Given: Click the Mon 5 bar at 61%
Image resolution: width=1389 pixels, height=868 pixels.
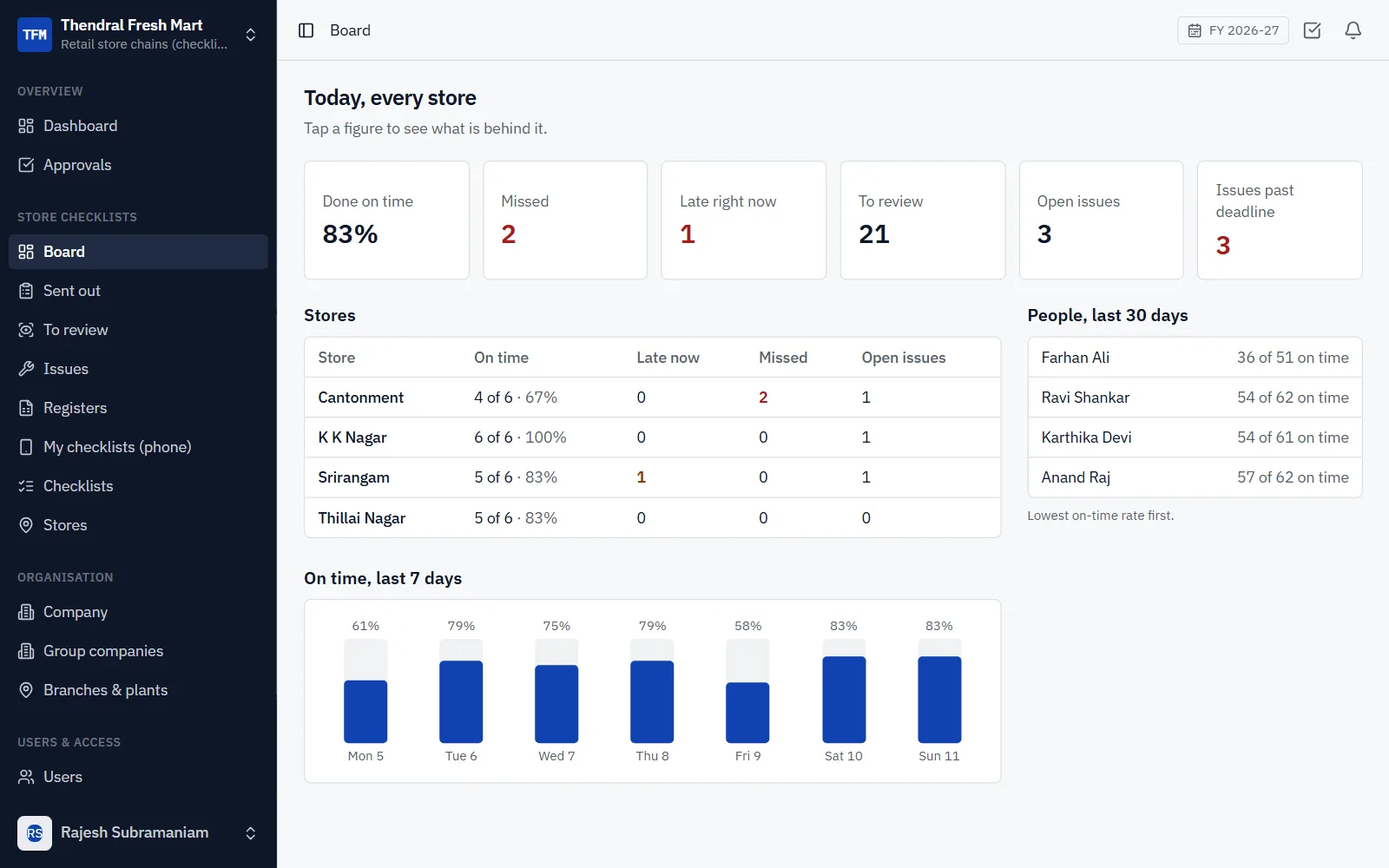Looking at the screenshot, I should (365, 711).
